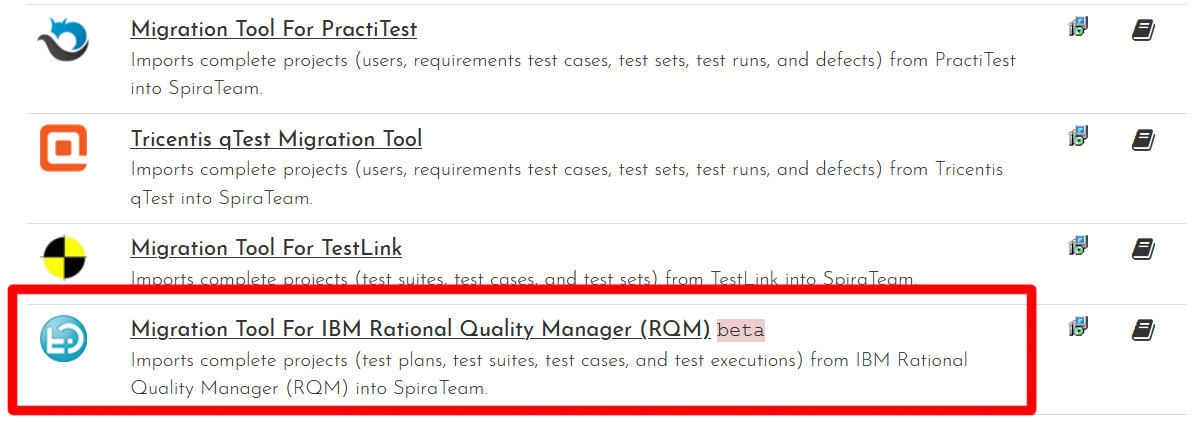
Task: Download the IBM RQM migration installer
Action: [x=1078, y=327]
